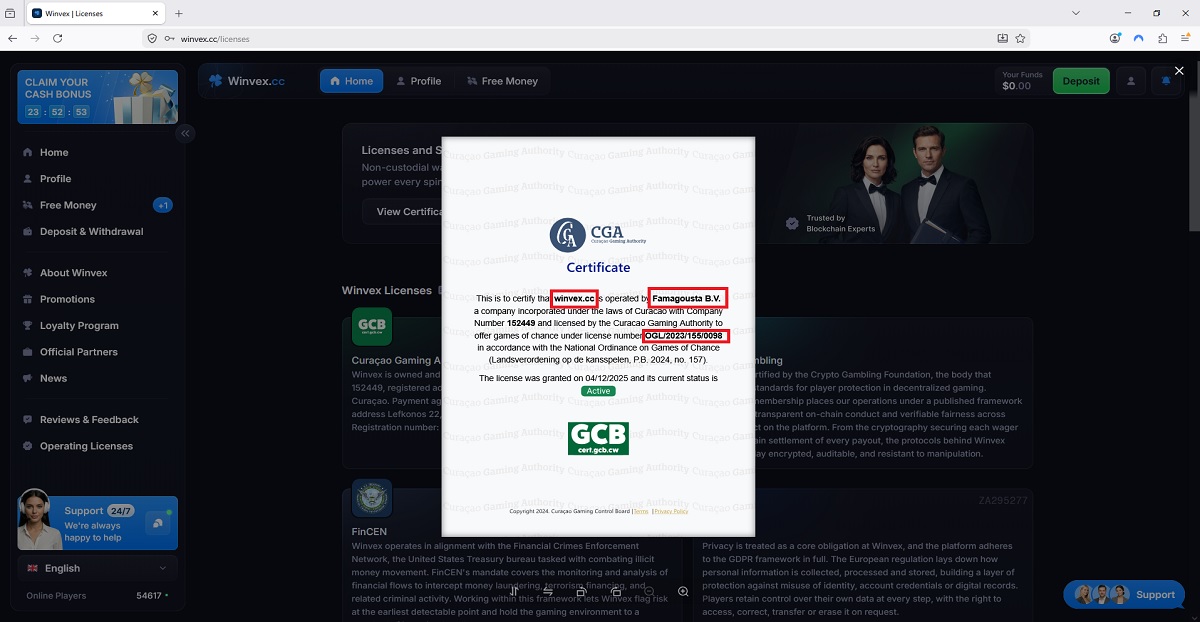Bookmark this page with the star icon
This screenshot has height=622, width=1200.
tap(1020, 38)
